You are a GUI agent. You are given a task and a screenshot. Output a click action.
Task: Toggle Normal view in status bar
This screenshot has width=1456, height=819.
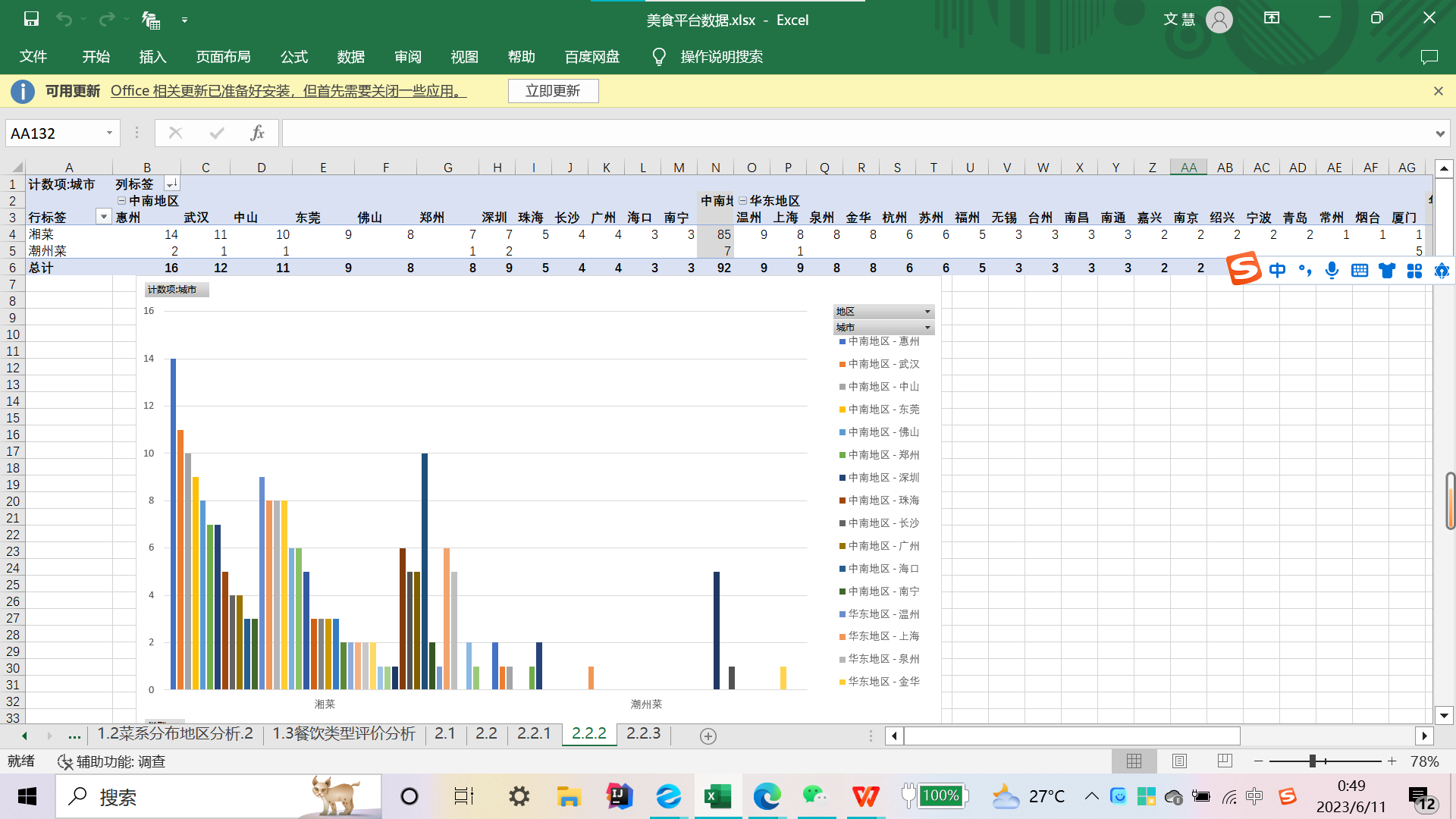click(x=1134, y=761)
